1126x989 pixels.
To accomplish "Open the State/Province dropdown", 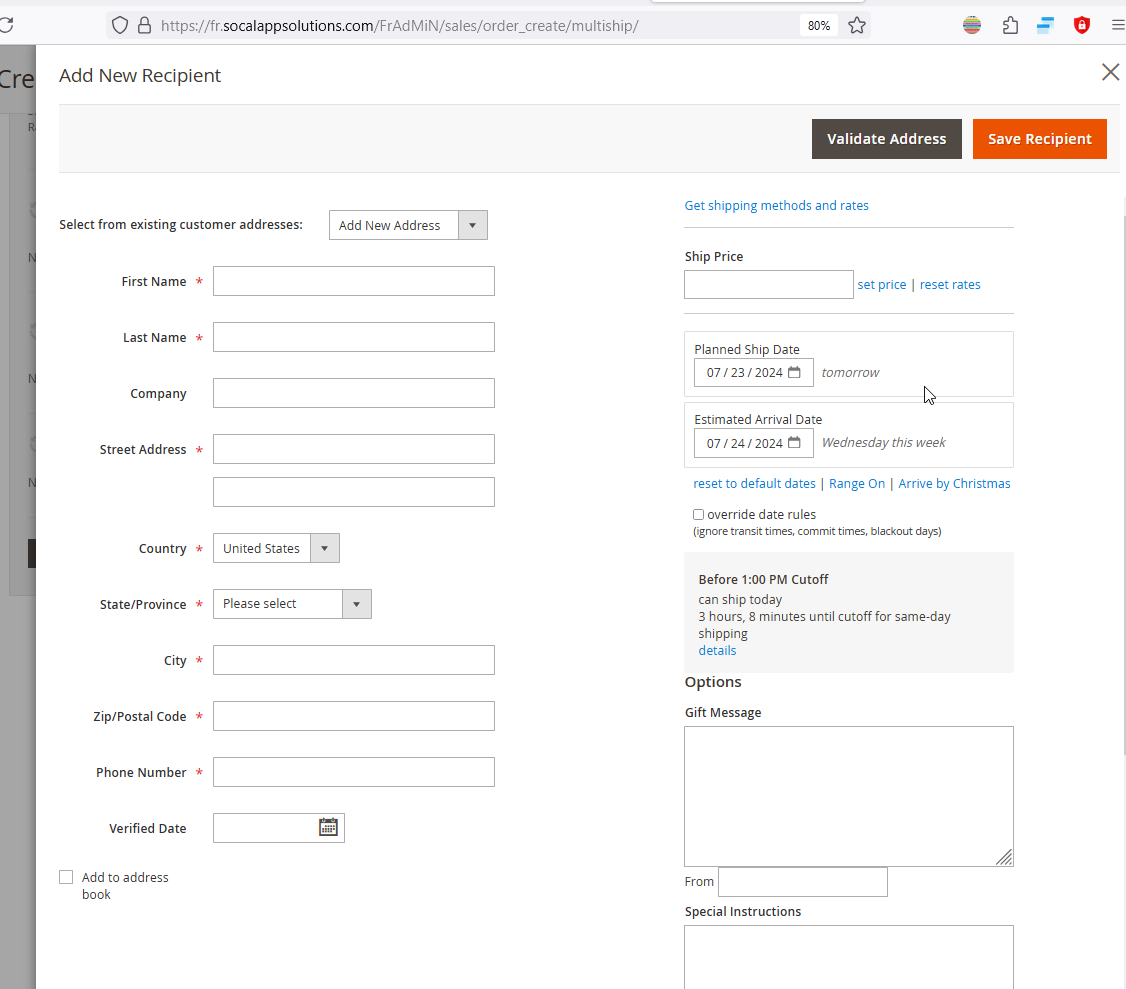I will 292,604.
